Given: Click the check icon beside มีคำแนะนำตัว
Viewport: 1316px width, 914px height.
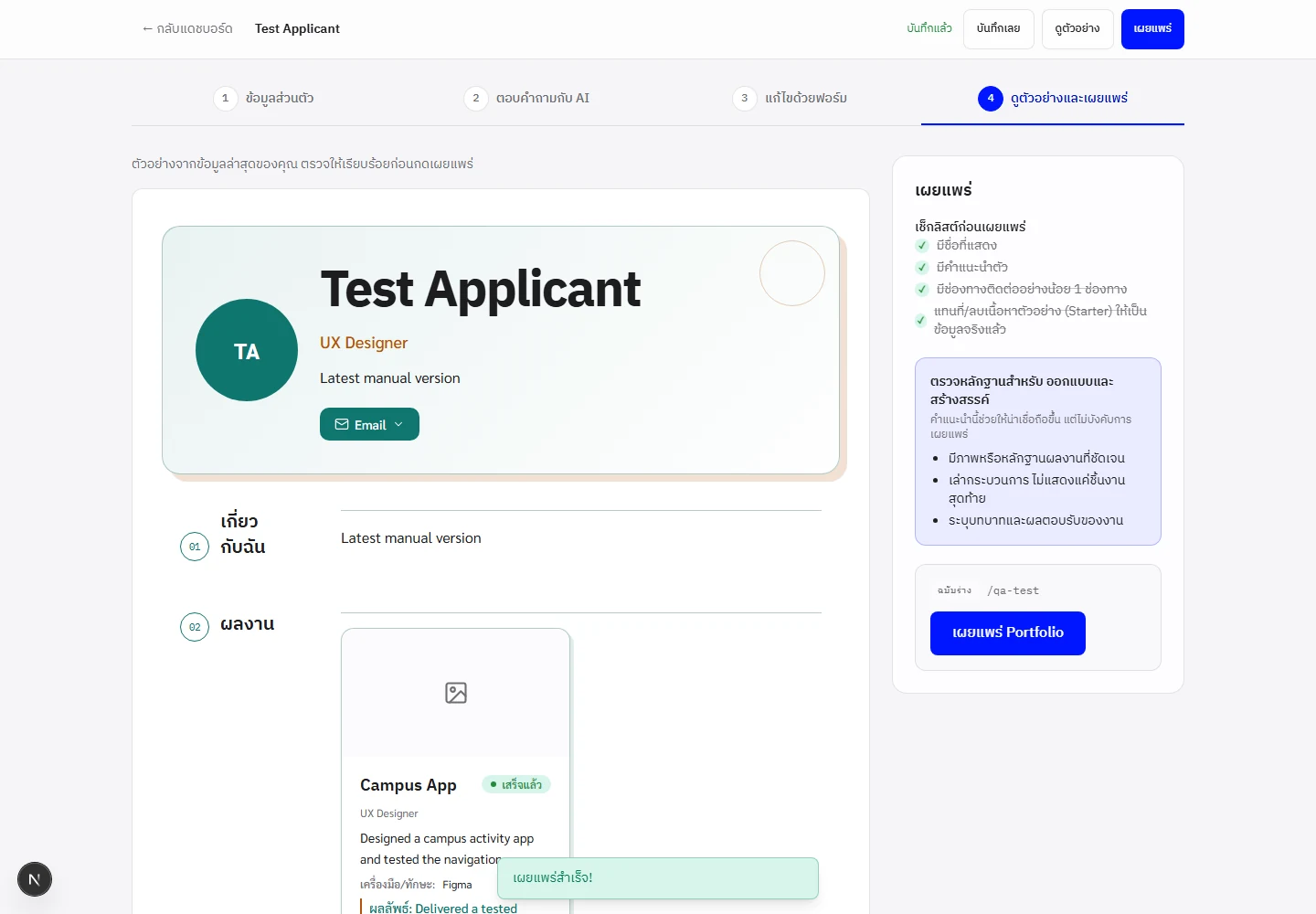Looking at the screenshot, I should [922, 267].
